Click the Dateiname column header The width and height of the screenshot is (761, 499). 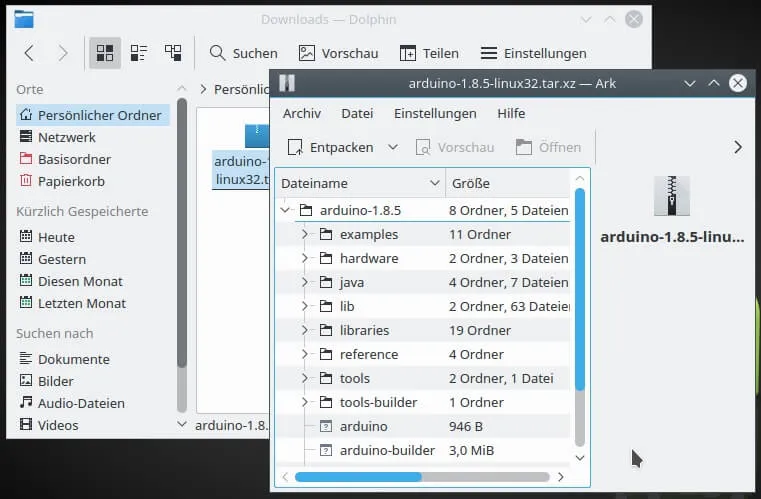pos(314,183)
